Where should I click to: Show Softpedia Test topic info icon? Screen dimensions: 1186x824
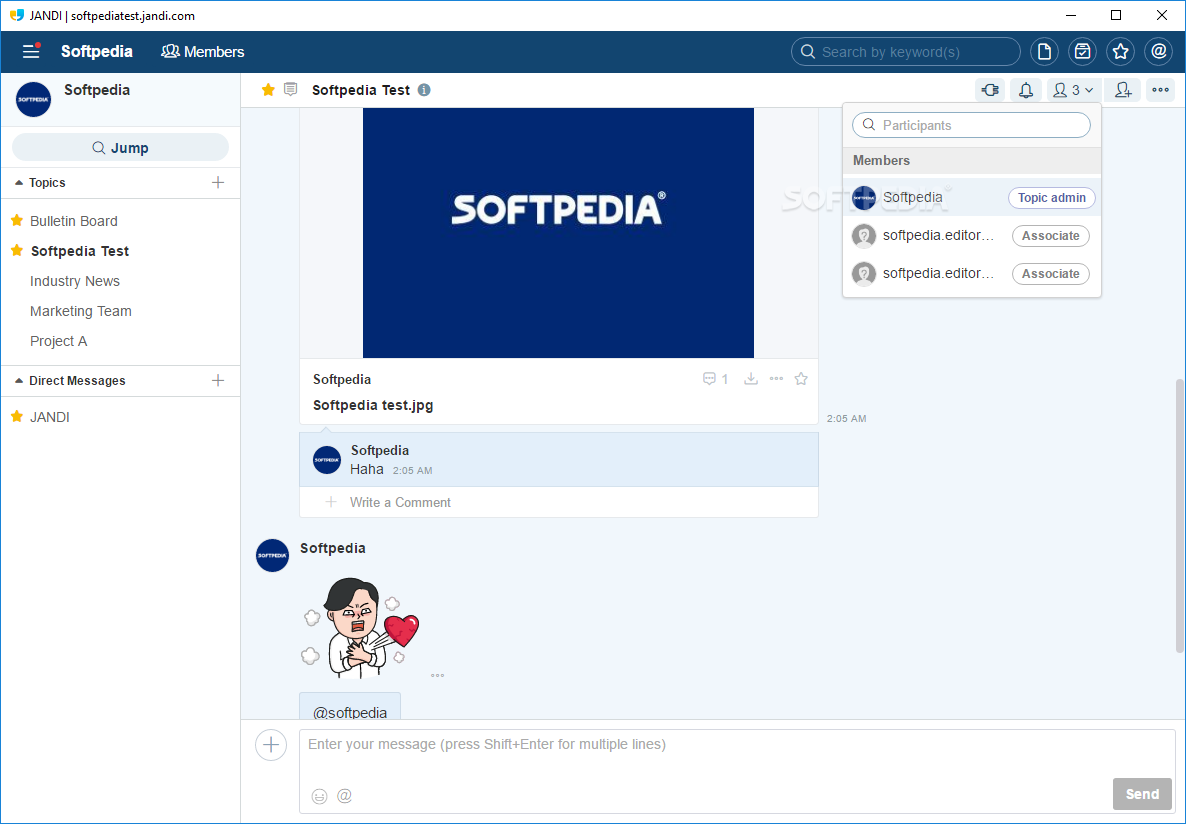[x=424, y=90]
